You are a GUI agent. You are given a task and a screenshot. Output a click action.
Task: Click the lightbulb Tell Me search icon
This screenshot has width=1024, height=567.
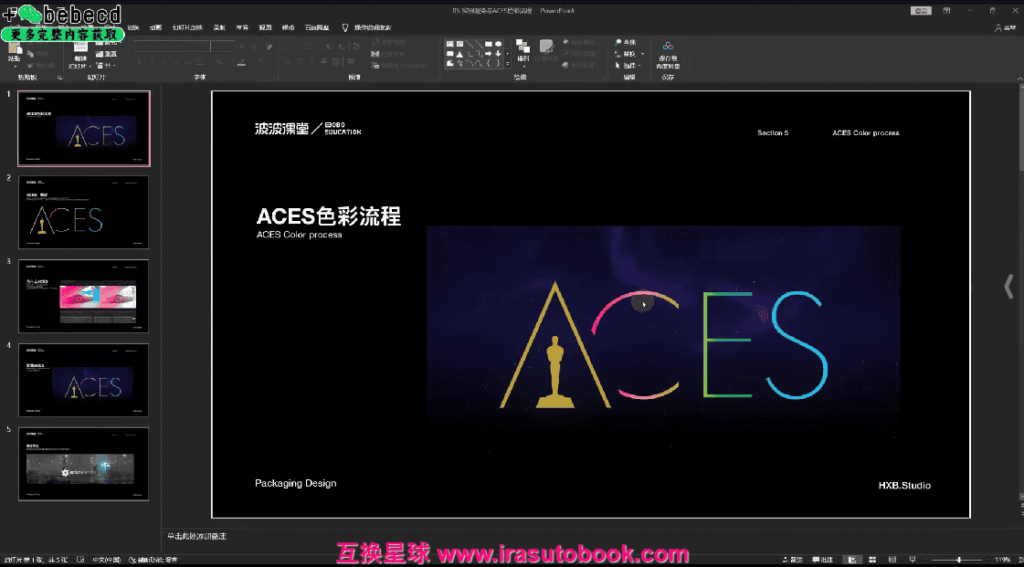click(345, 27)
